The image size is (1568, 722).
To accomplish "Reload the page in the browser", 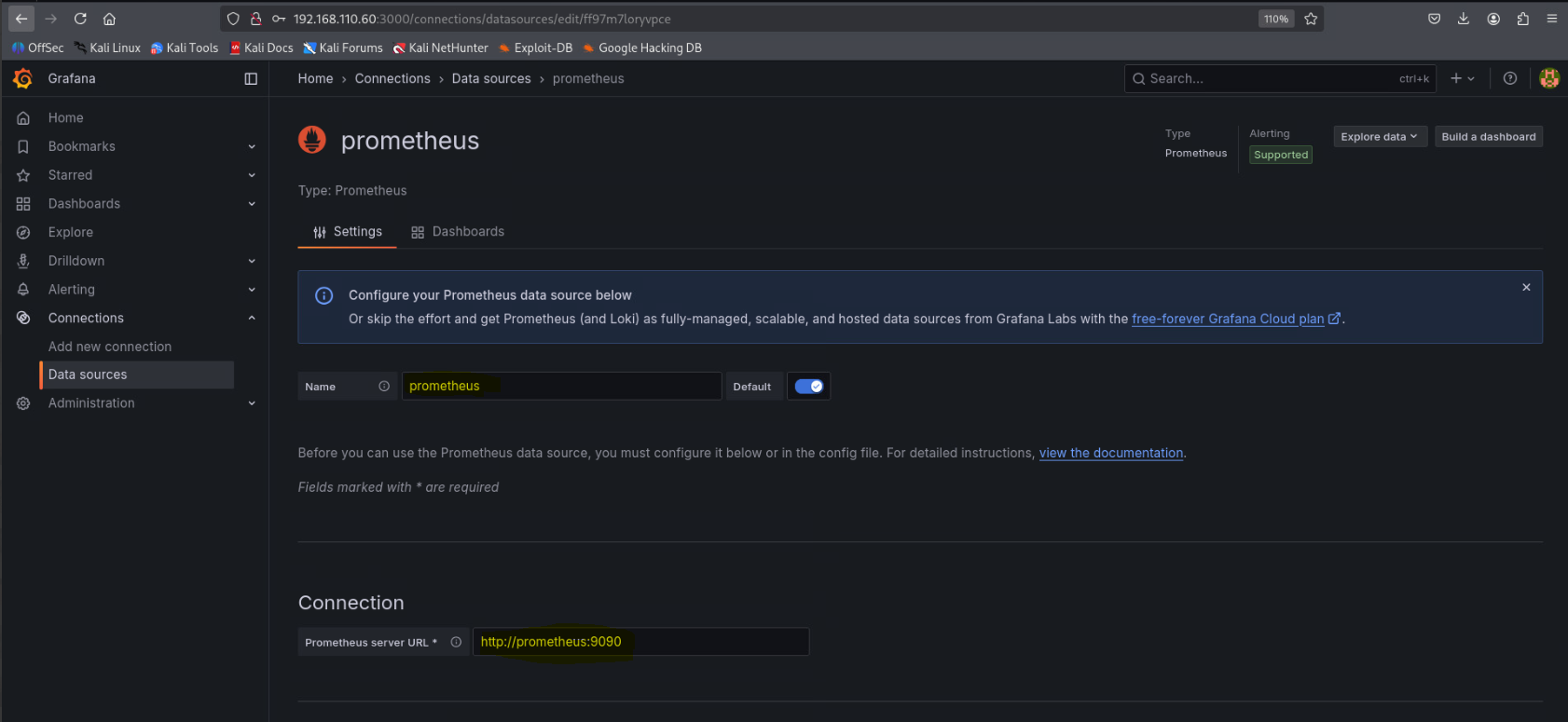I will [80, 19].
